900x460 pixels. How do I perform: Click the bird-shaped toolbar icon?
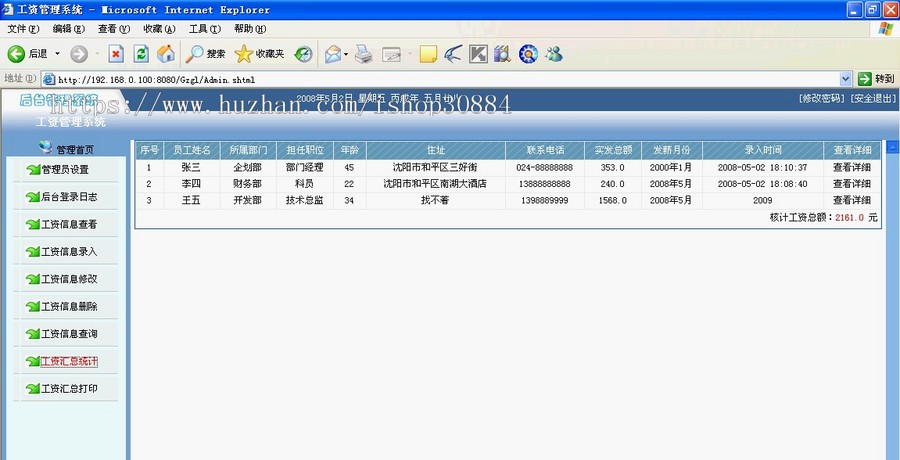click(x=453, y=54)
